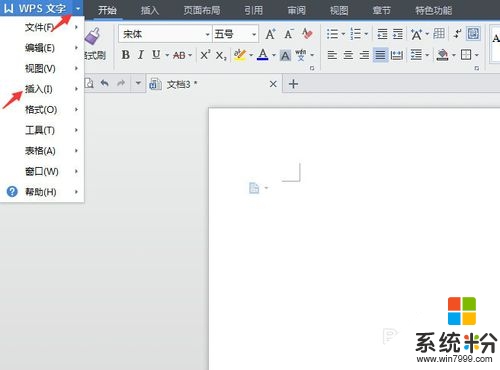This screenshot has height=370, width=500.
Task: Click the table grid icon in ribbon
Action: pos(439,34)
